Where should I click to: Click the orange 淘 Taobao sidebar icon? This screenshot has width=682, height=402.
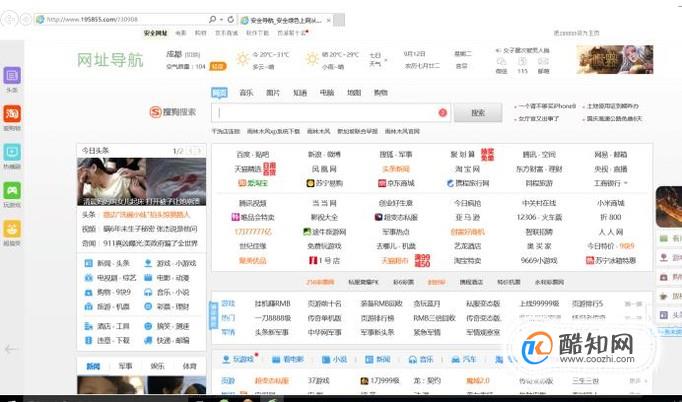point(12,114)
